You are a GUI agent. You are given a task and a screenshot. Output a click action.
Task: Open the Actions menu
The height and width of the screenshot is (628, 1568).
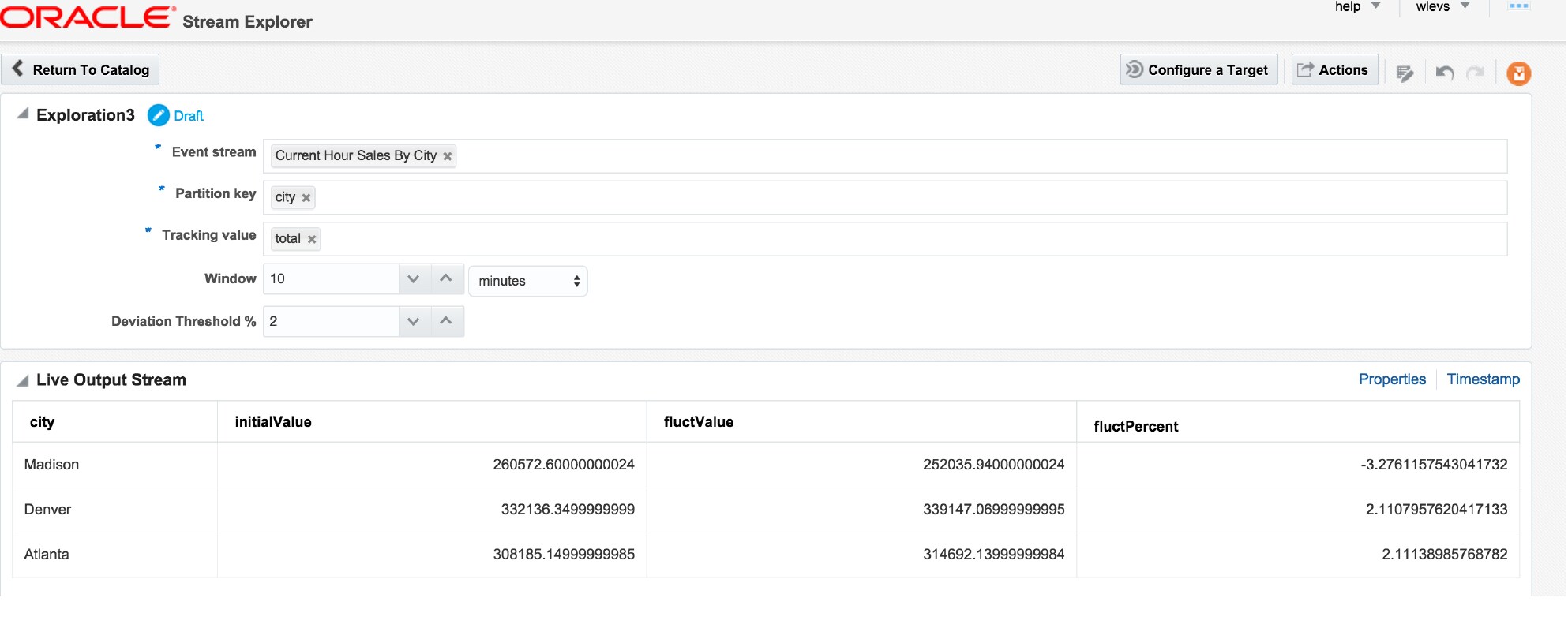pos(1334,69)
